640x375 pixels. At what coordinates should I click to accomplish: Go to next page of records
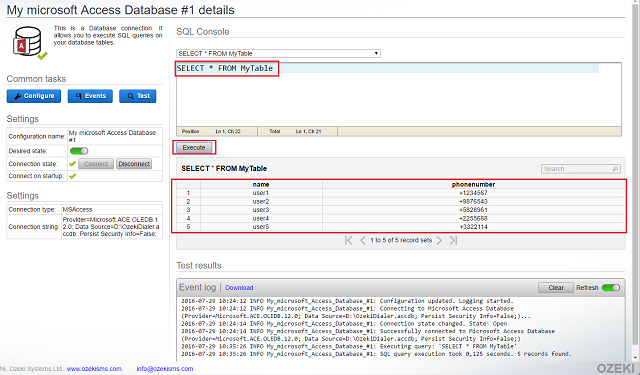coord(439,240)
